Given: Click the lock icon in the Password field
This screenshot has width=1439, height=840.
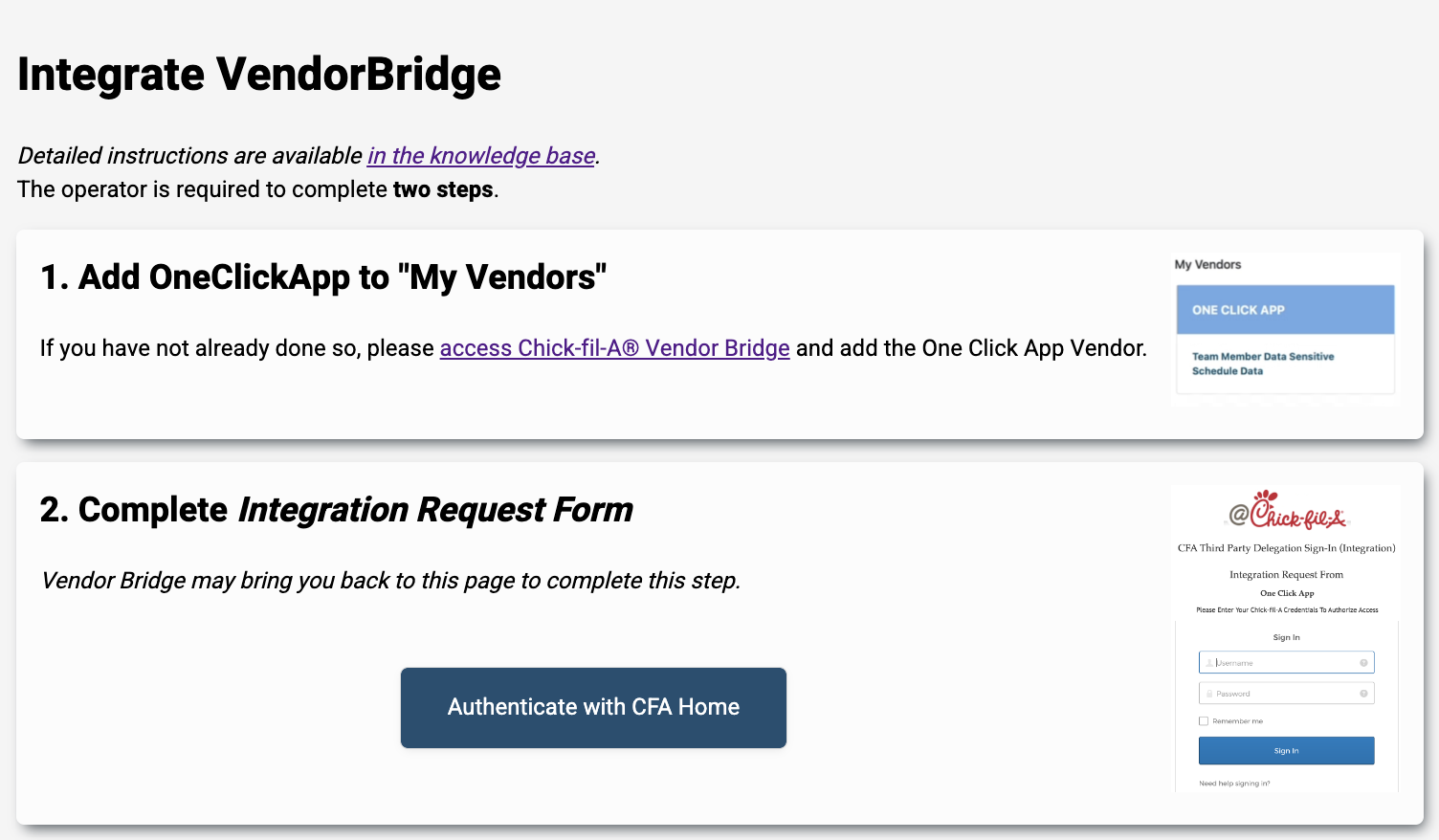Looking at the screenshot, I should tap(1208, 693).
